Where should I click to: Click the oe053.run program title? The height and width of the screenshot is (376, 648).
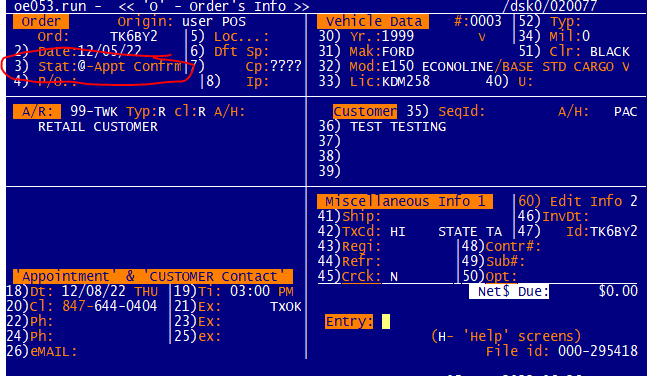[x=50, y=7]
